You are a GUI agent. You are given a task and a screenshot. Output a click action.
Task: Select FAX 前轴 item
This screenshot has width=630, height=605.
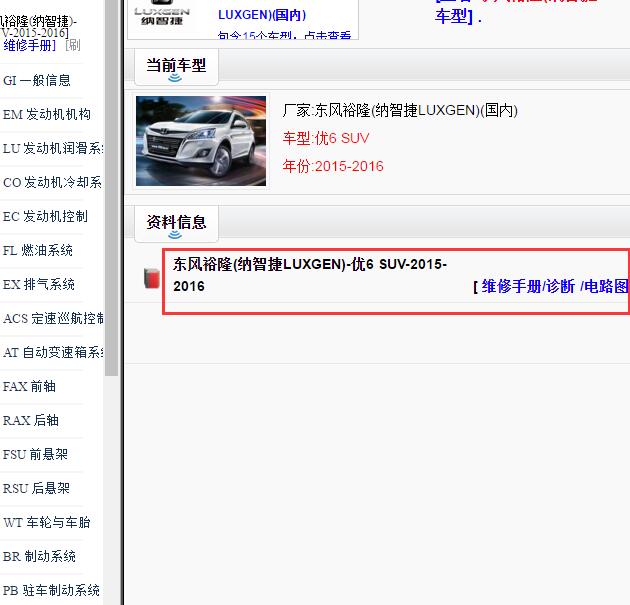(x=29, y=386)
